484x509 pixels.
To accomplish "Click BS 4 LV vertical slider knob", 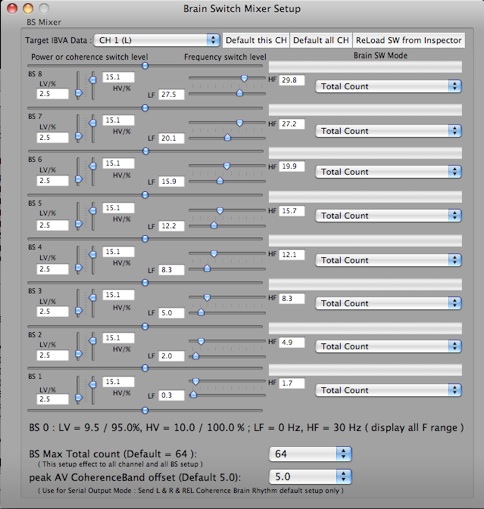I will [x=79, y=268].
